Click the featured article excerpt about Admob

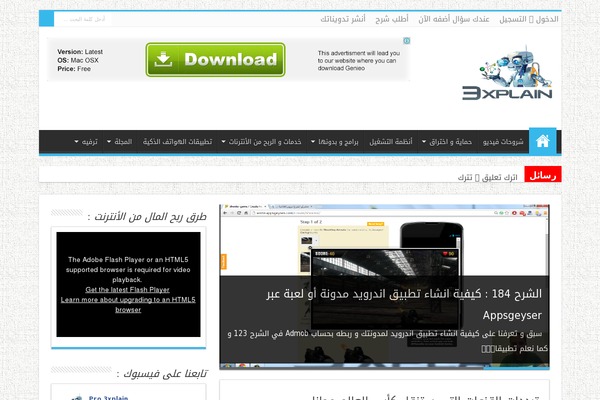coord(388,341)
